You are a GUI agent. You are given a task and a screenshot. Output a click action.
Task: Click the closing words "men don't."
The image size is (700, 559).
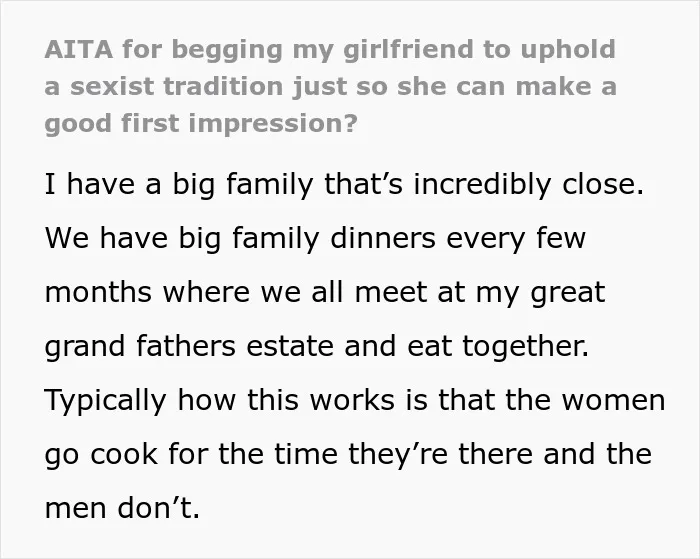[x=122, y=508]
